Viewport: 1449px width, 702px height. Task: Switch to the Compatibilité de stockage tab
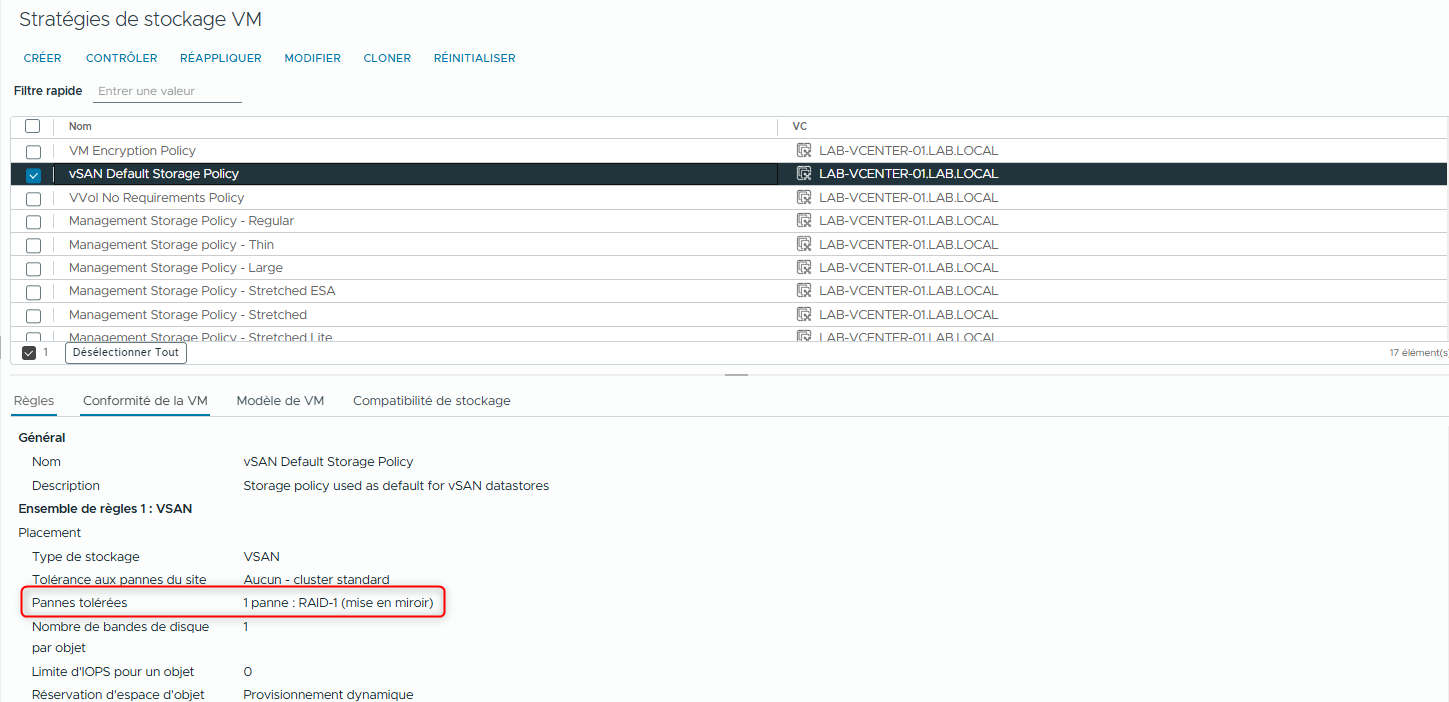coord(430,399)
